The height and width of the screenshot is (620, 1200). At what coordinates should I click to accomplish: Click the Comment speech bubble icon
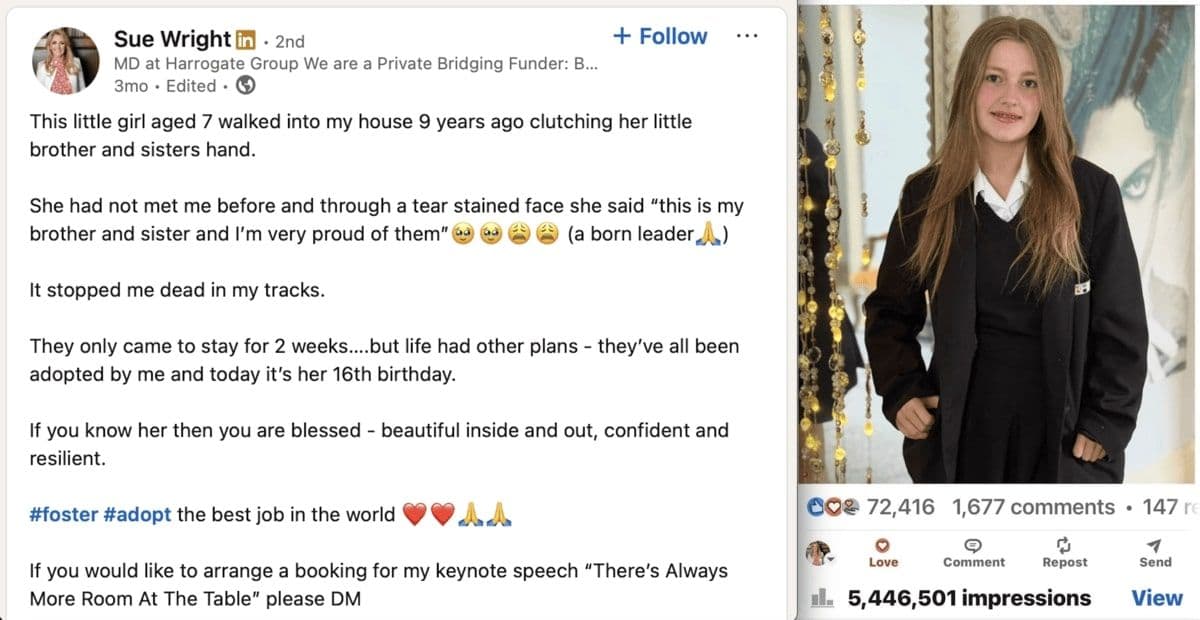click(972, 545)
